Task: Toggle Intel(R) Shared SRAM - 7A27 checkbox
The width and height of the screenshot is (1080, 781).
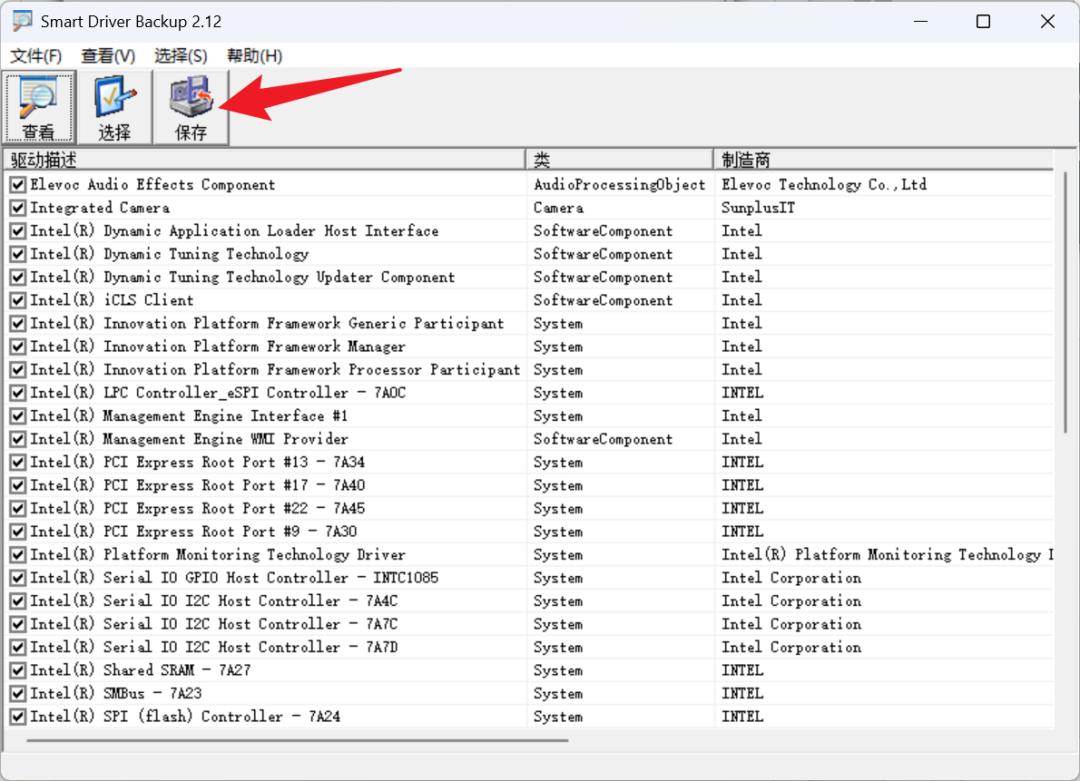Action: pos(19,670)
